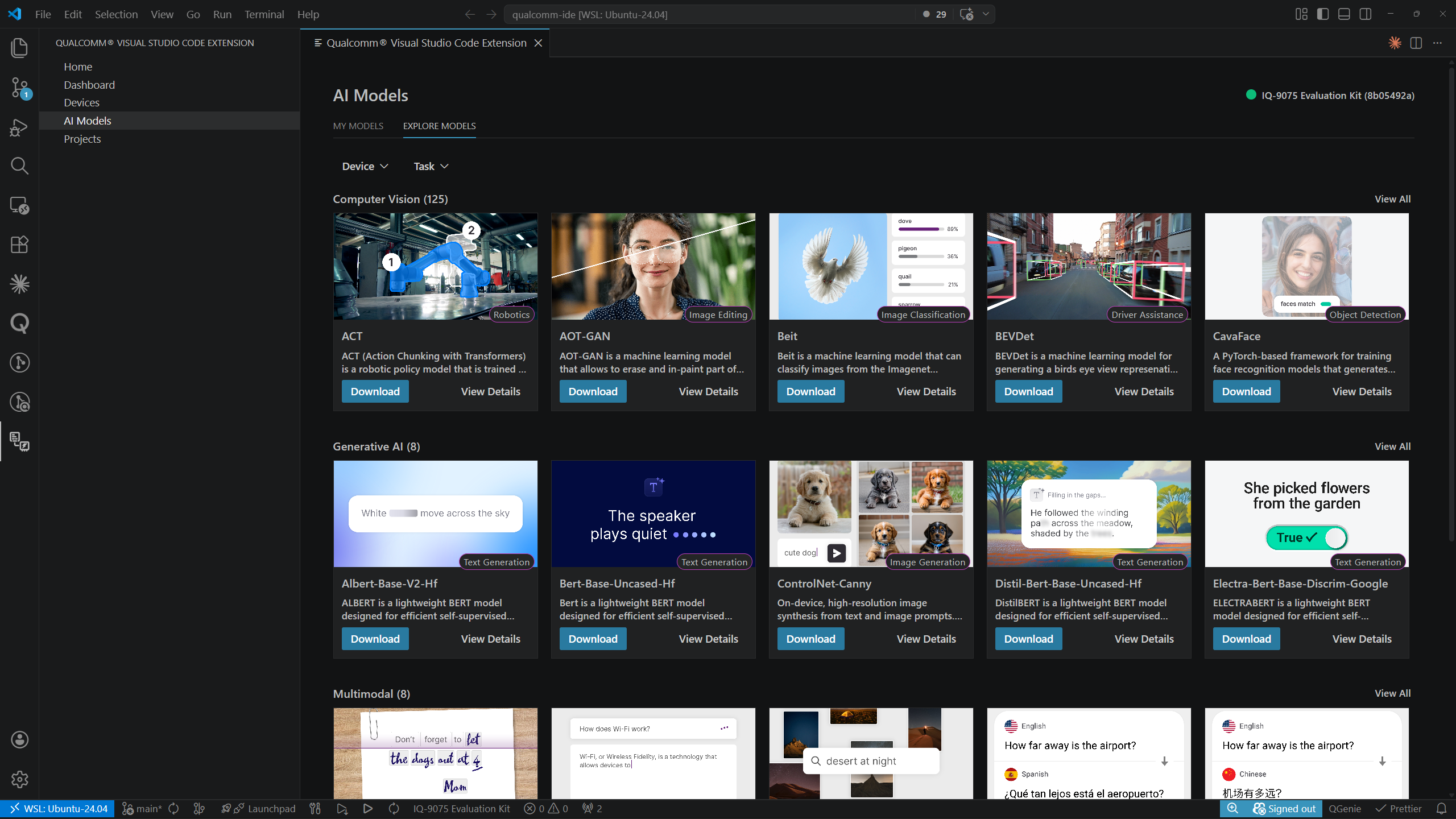Click Synchronize Changes icon in status bar
Image resolution: width=1456 pixels, height=819 pixels.
[174, 809]
